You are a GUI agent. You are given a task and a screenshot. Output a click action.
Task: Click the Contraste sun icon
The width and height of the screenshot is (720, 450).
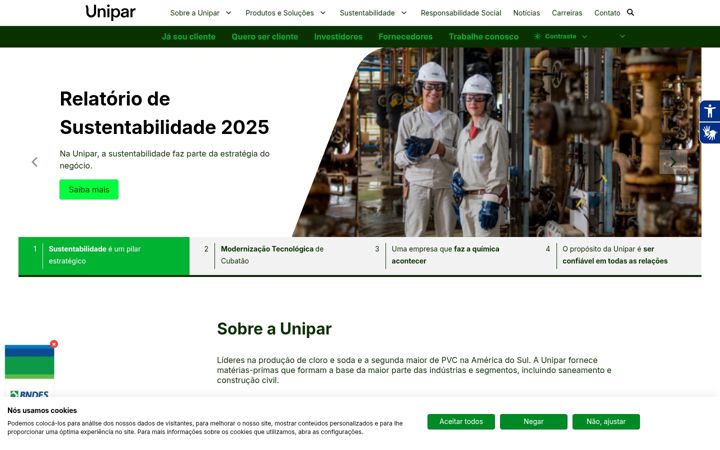[537, 36]
